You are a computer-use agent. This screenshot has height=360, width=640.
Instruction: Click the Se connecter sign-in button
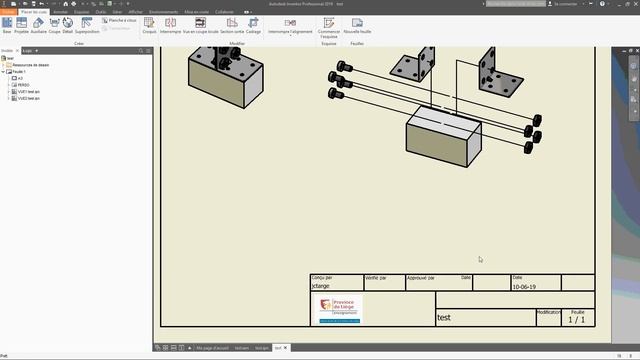point(562,4)
